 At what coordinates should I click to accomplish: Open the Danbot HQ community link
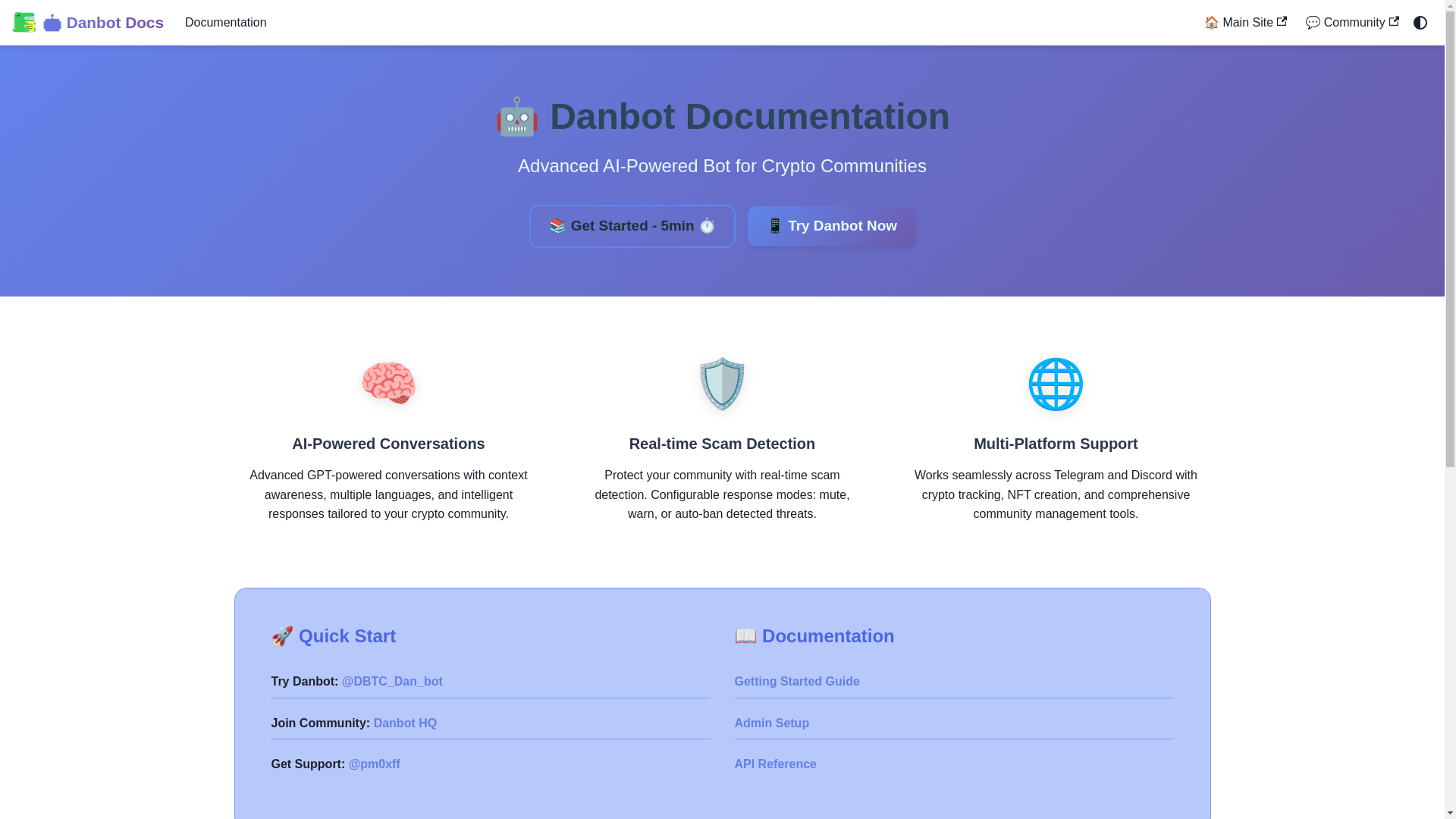405,723
